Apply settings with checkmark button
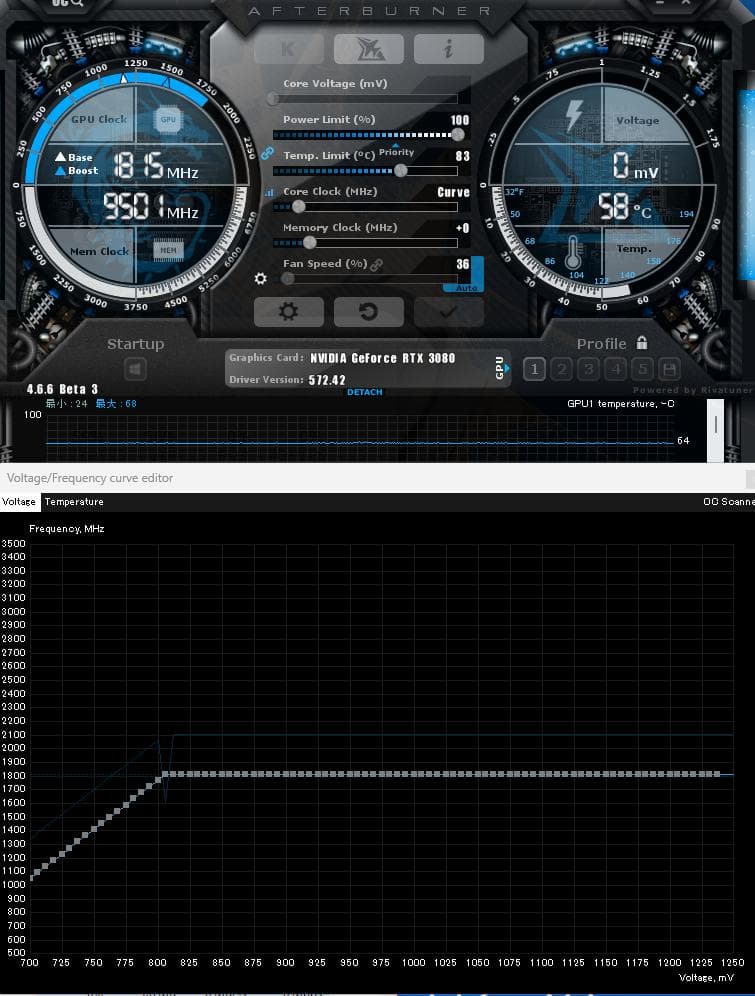 point(448,312)
